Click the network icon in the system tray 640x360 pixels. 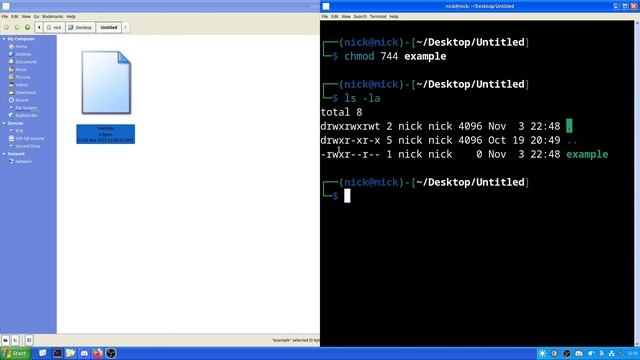(611, 353)
